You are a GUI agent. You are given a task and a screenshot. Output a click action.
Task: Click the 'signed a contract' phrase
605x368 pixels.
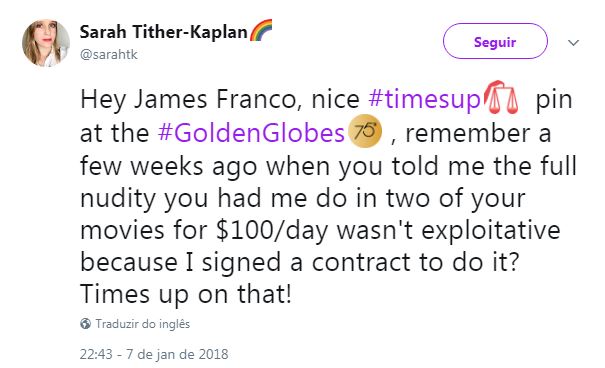303,262
